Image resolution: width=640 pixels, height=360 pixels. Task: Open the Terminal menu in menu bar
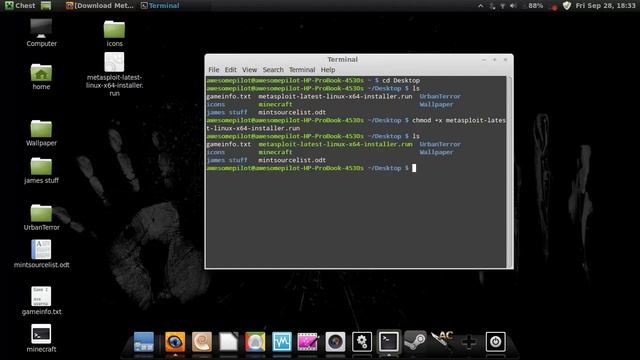(302, 70)
